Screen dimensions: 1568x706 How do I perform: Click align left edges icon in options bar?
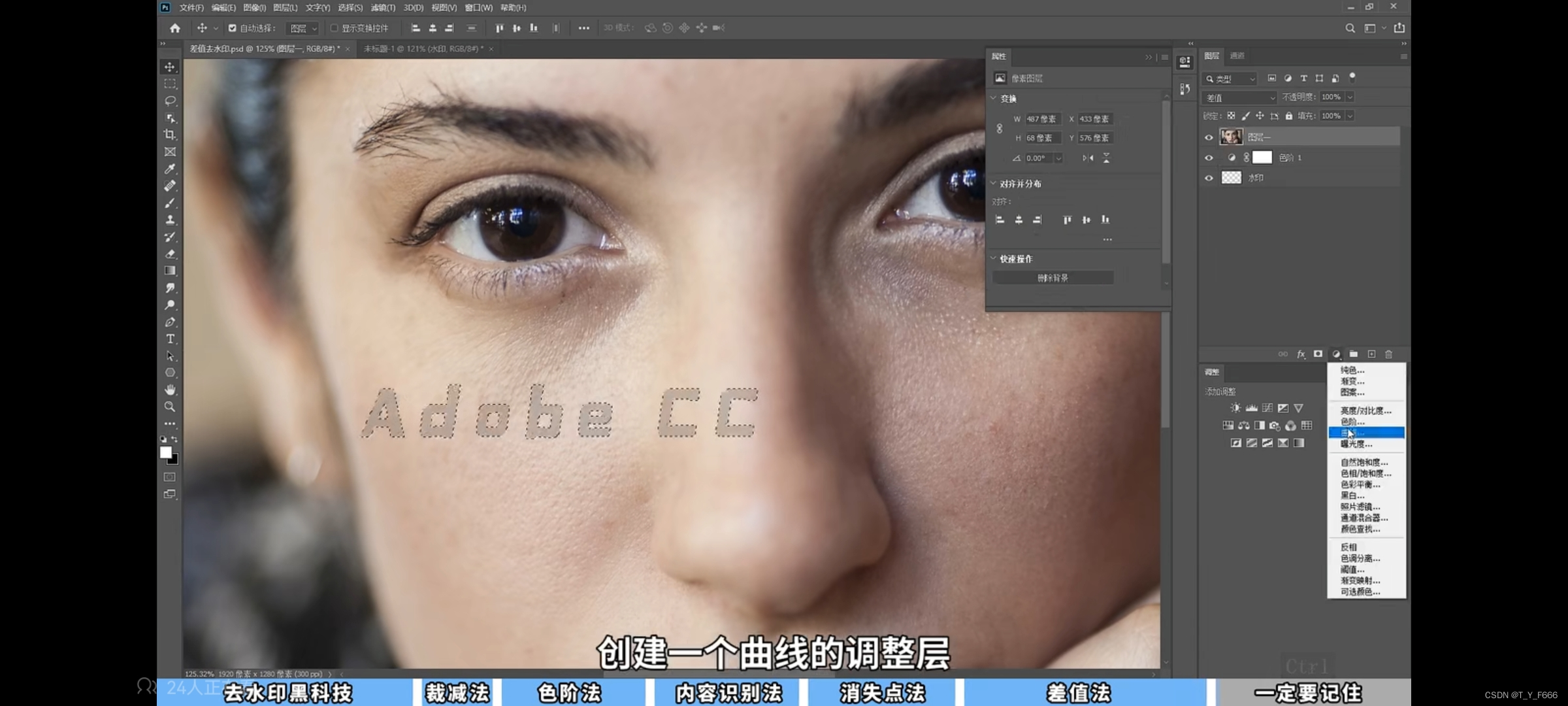(416, 28)
